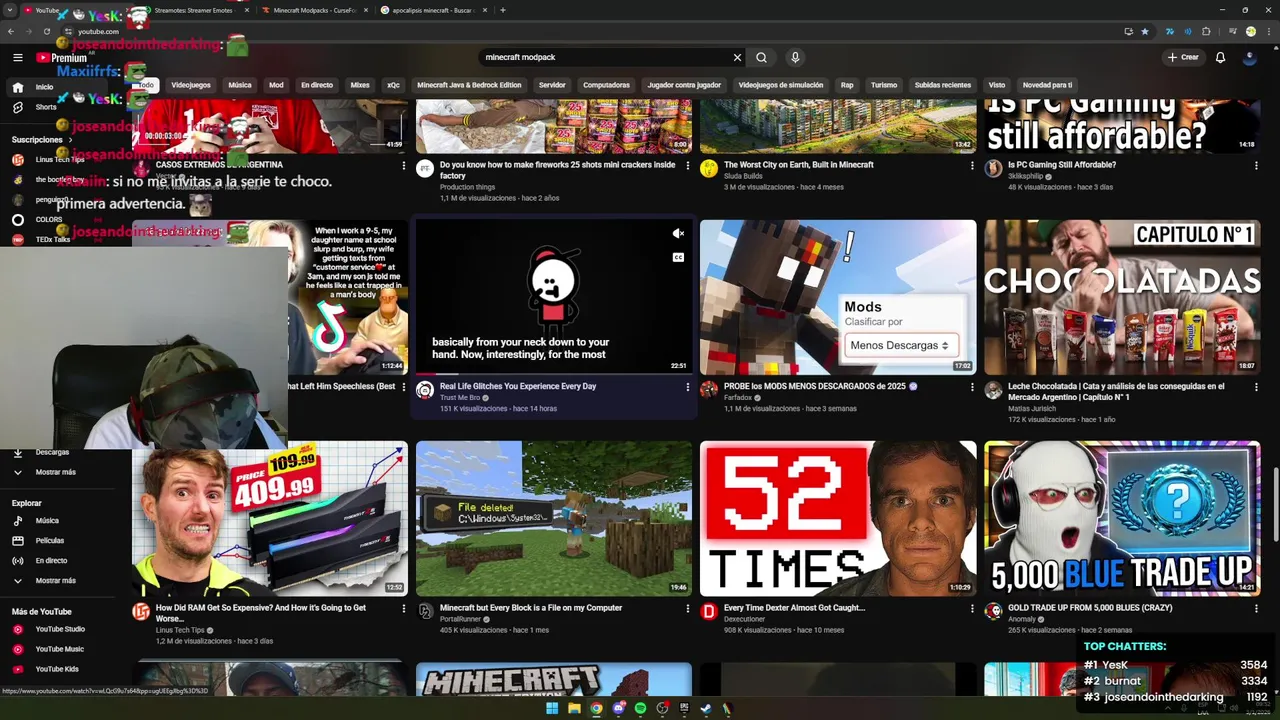Image resolution: width=1280 pixels, height=720 pixels.
Task: Open Windows Start menu
Action: (x=552, y=709)
